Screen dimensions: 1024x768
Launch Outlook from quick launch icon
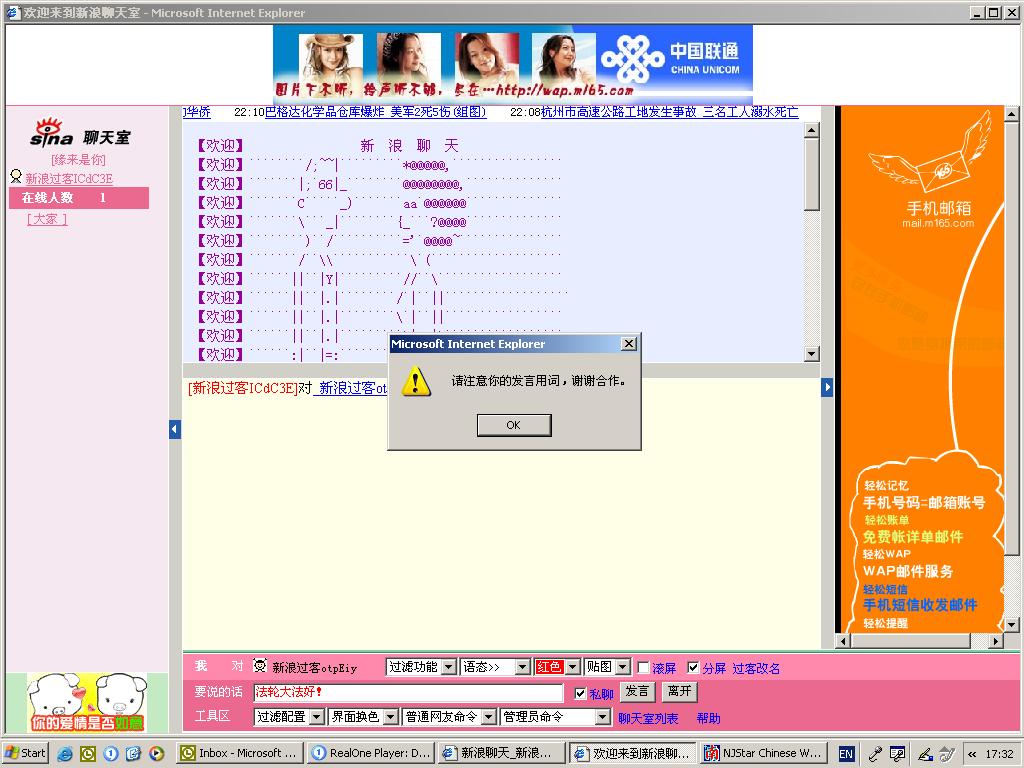pyautogui.click(x=88, y=754)
